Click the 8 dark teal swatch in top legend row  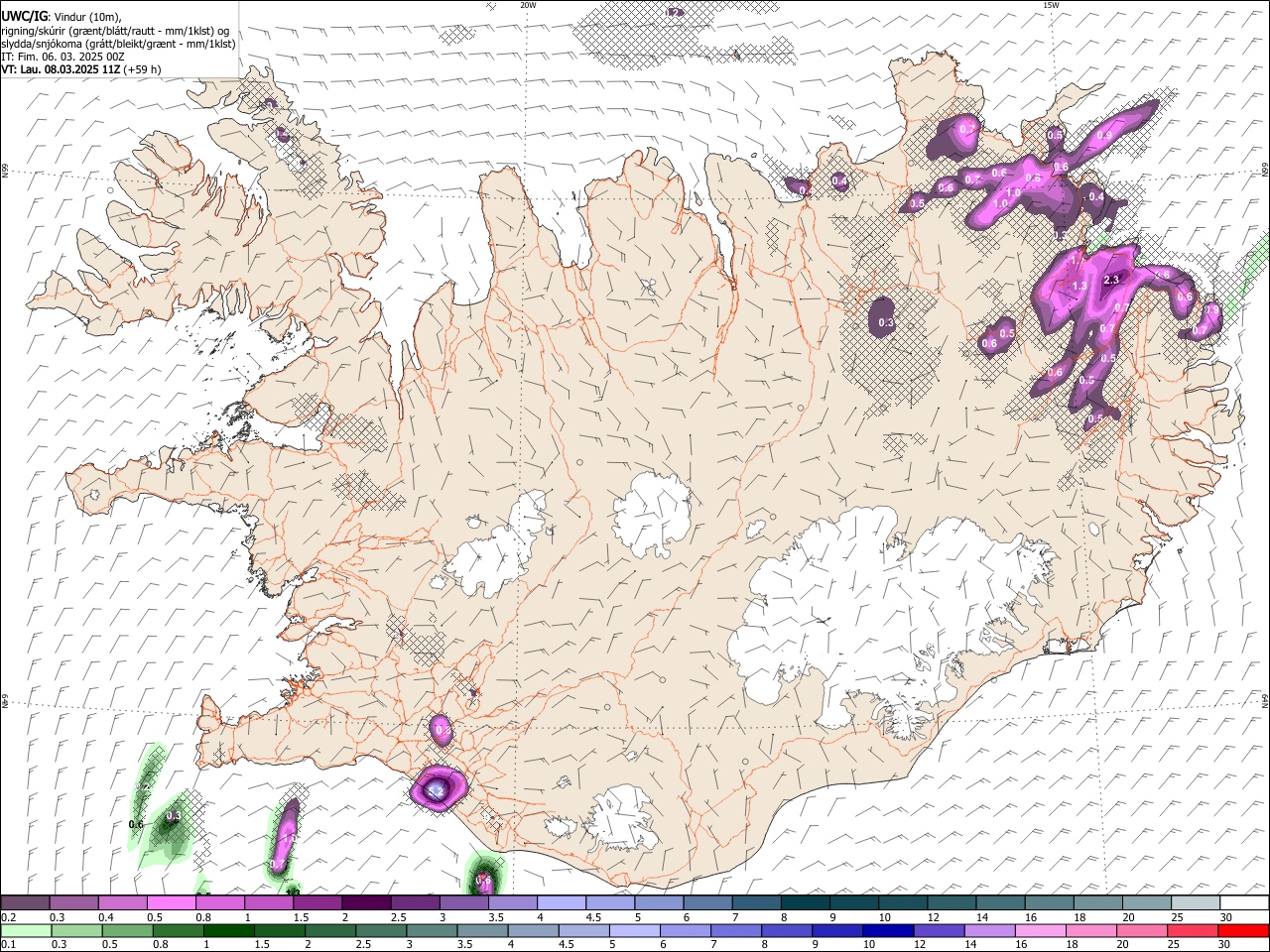805,903
